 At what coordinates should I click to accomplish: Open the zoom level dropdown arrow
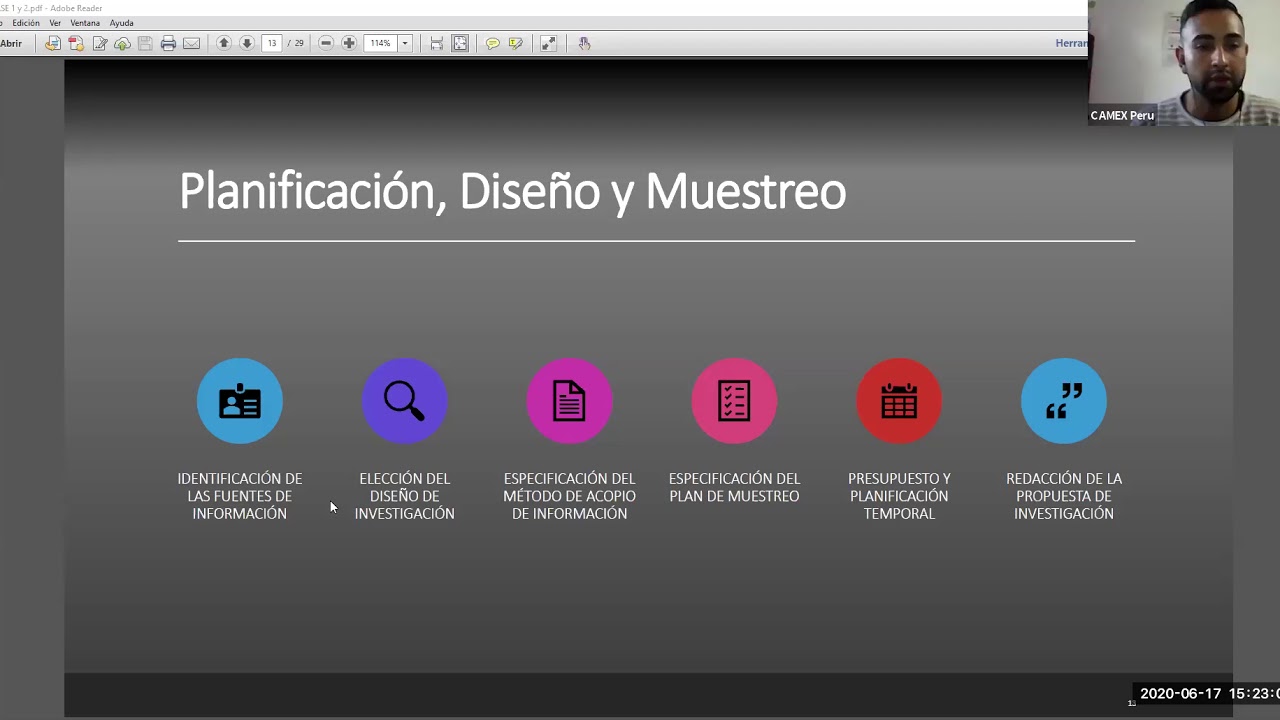pyautogui.click(x=405, y=43)
